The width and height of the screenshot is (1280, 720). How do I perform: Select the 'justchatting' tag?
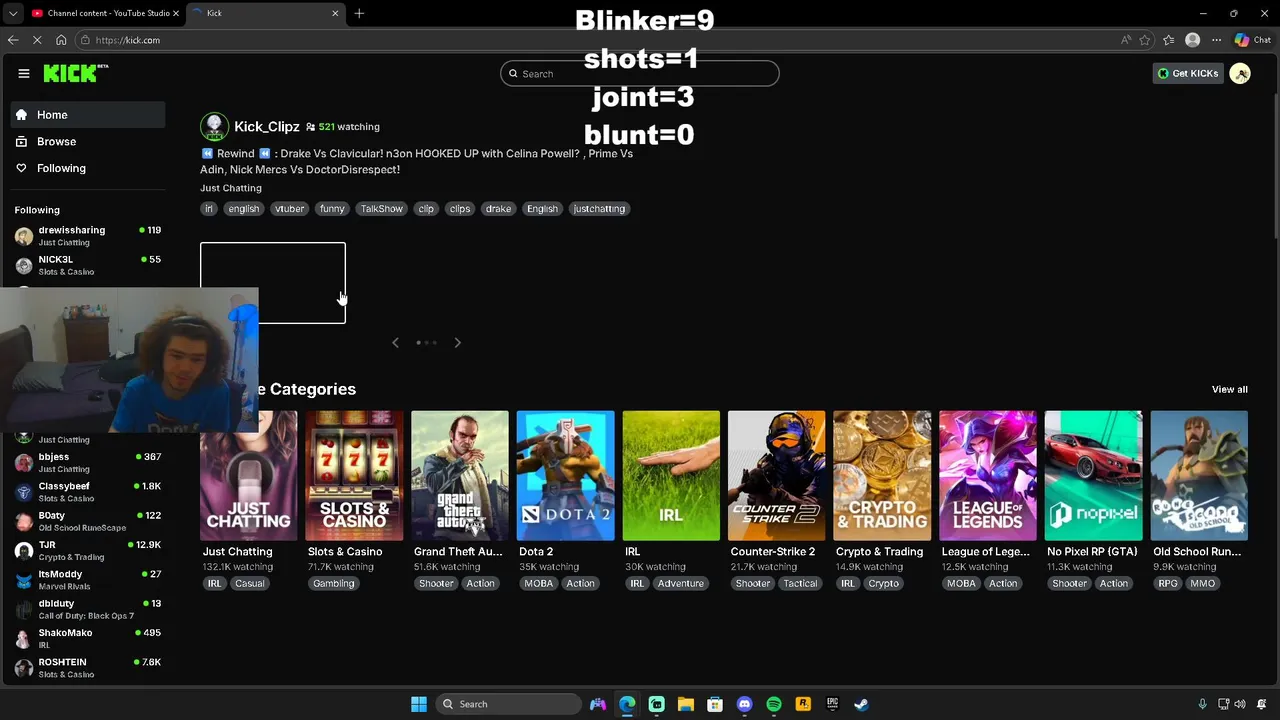point(599,209)
